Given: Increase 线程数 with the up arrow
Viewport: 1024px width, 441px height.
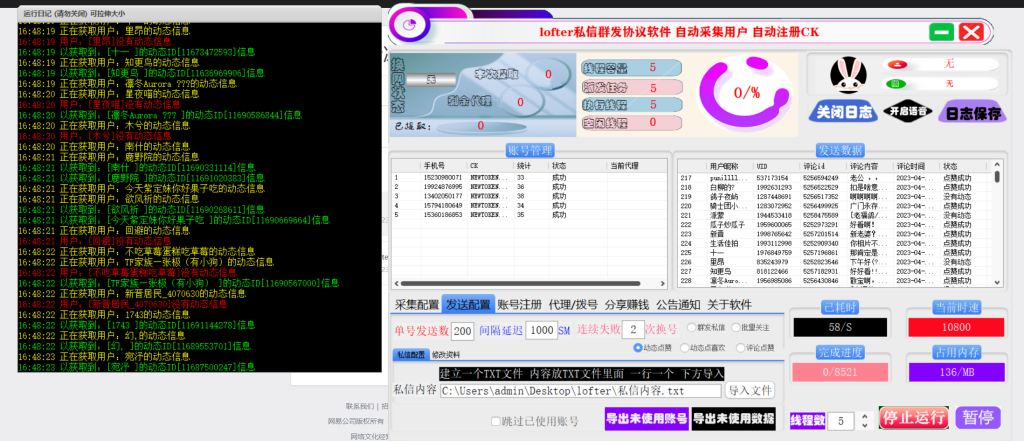Looking at the screenshot, I should tap(864, 416).
